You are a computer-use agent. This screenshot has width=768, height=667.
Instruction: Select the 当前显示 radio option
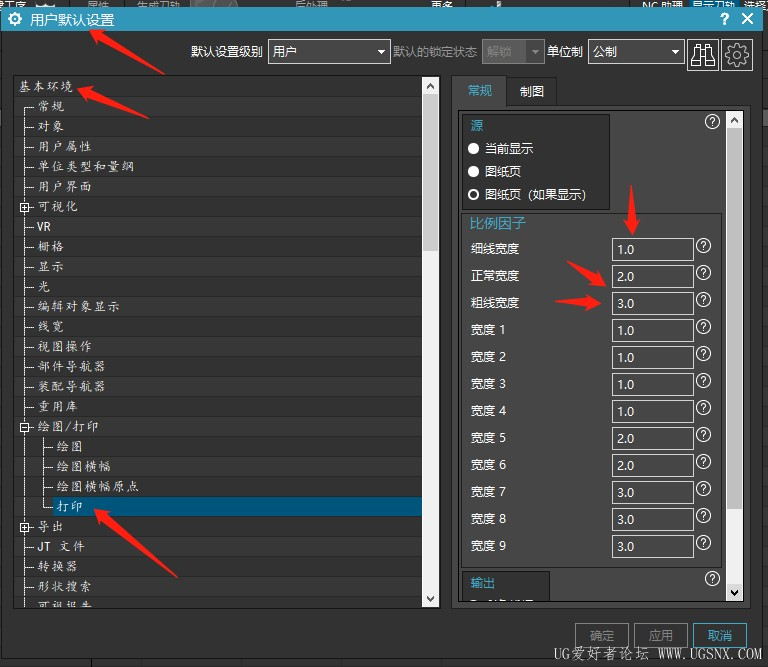coord(473,148)
